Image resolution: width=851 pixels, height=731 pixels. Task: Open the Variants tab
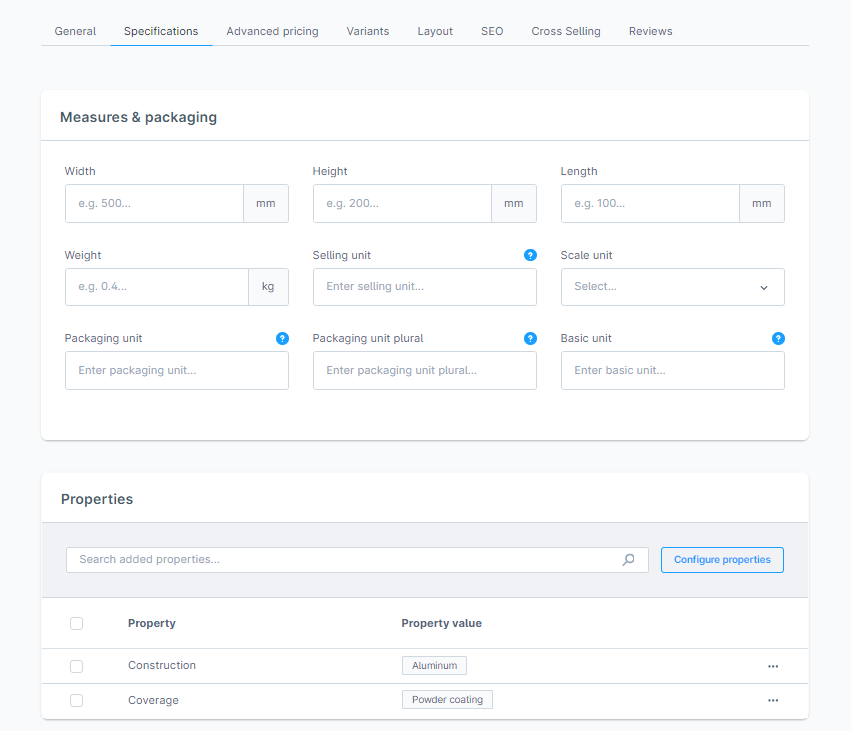click(x=368, y=31)
